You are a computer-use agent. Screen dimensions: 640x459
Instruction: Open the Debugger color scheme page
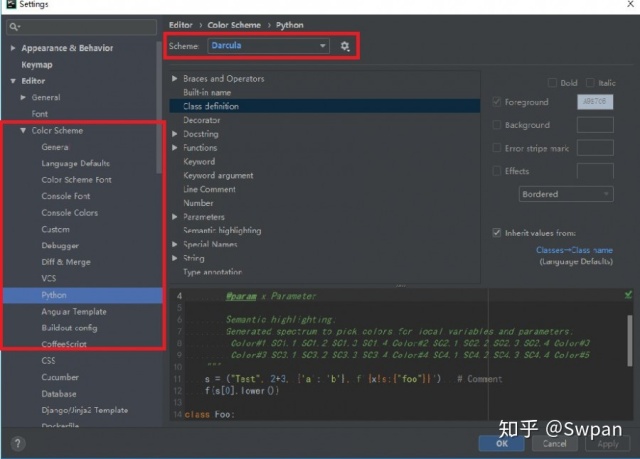[x=60, y=246]
